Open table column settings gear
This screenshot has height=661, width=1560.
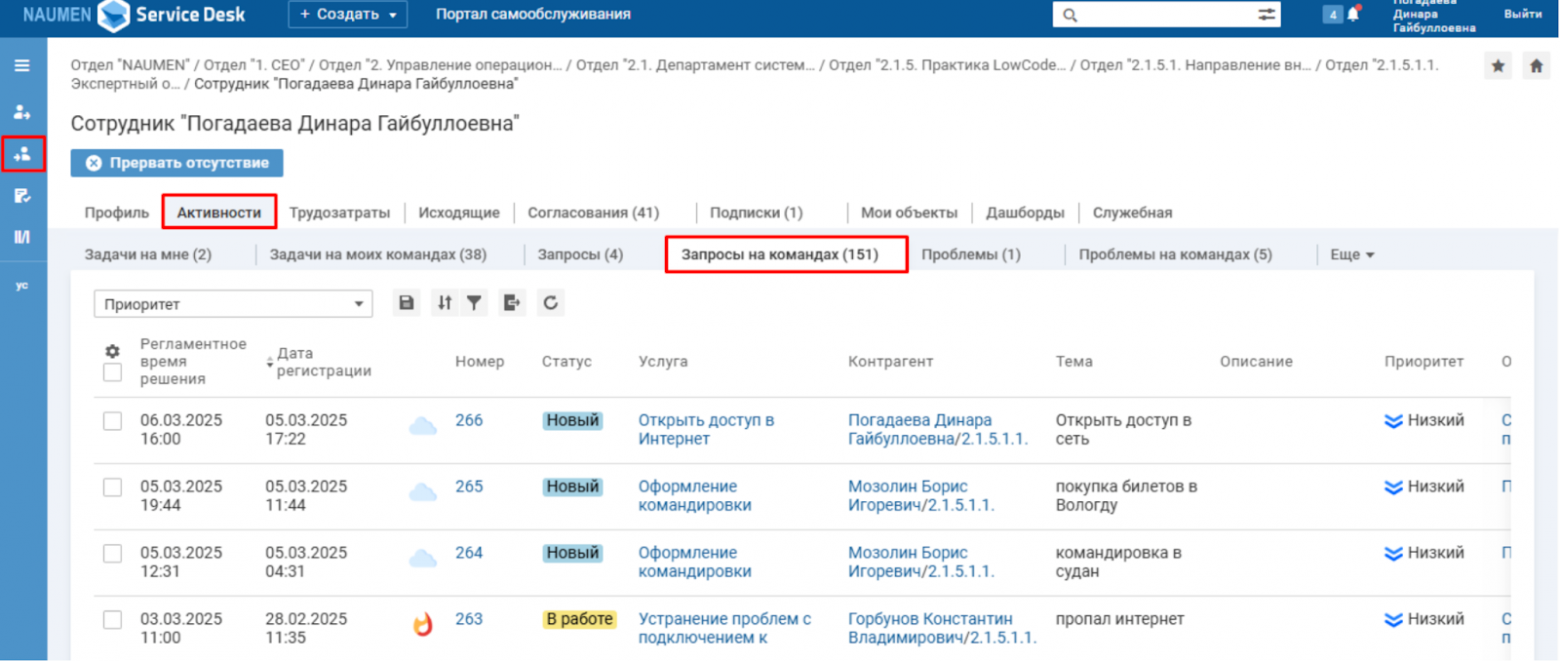click(x=113, y=351)
